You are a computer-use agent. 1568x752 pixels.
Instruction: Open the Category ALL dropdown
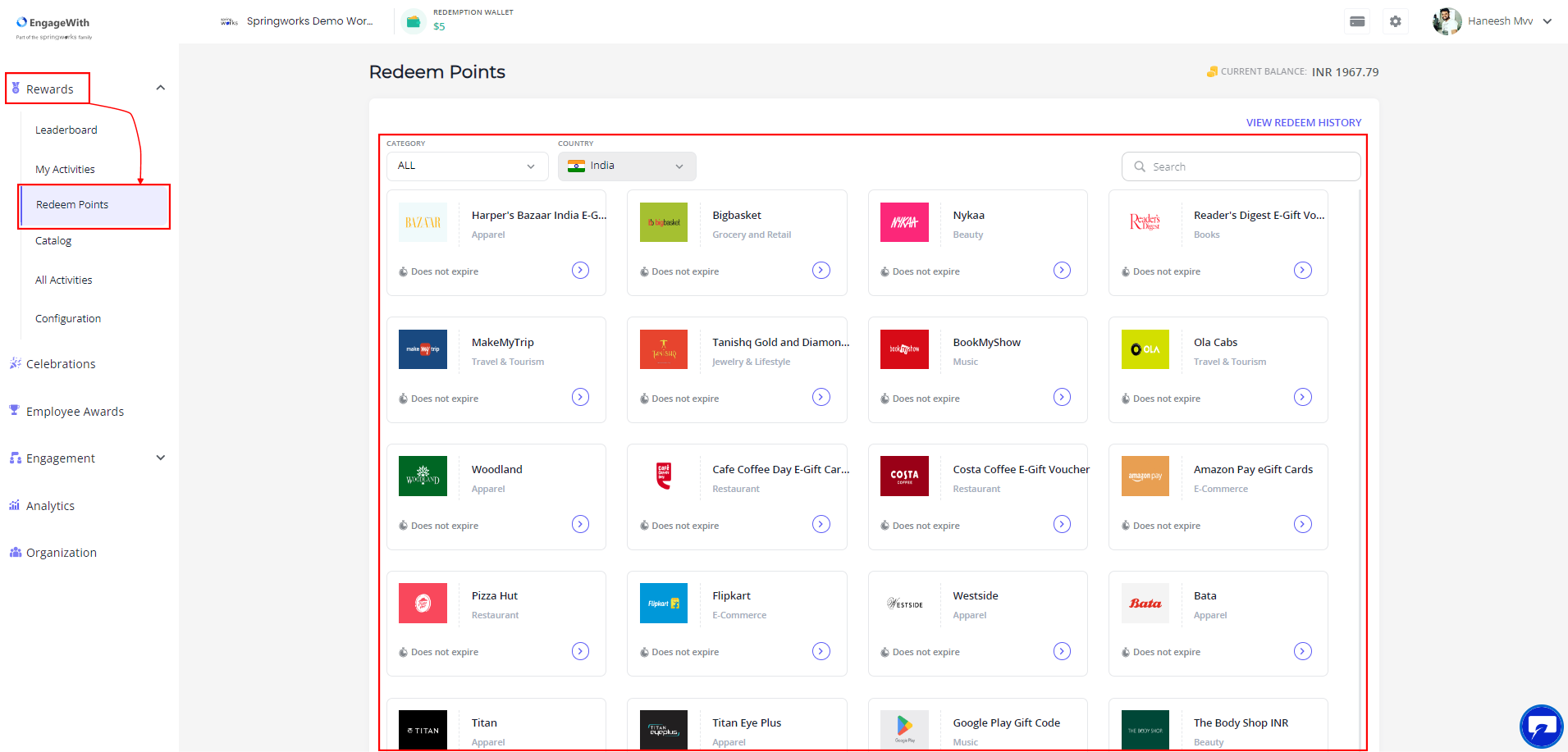click(467, 166)
